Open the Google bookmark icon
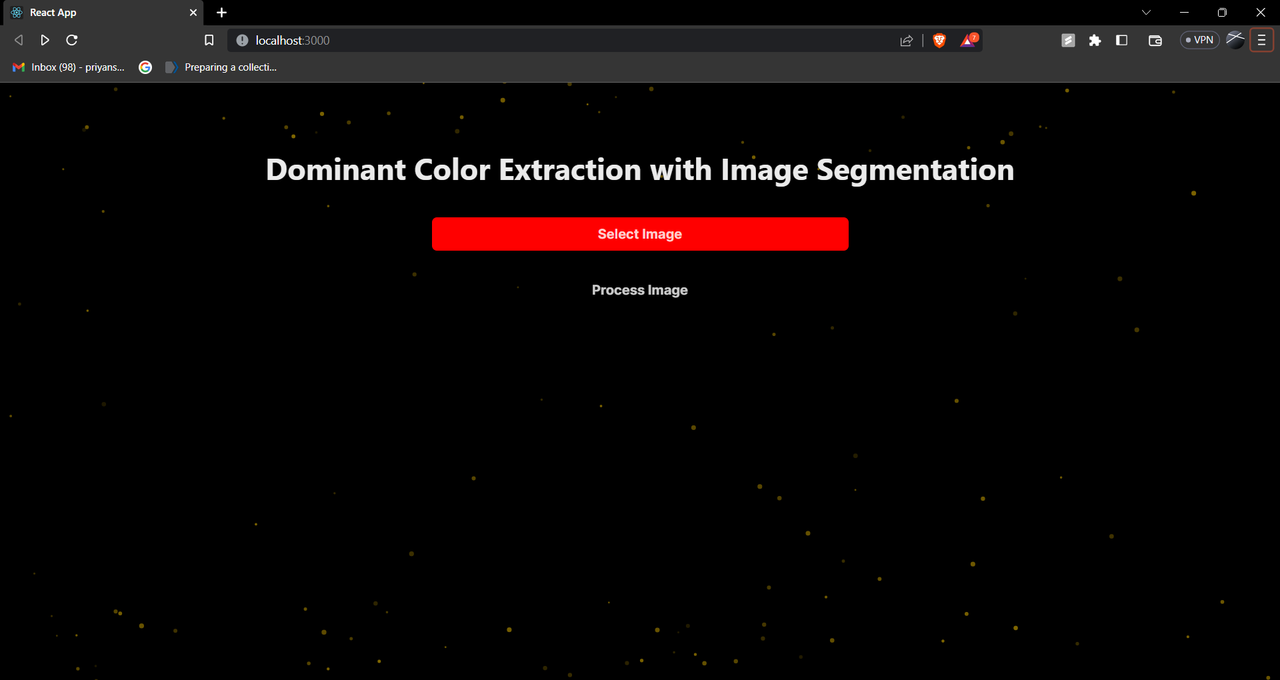 [146, 67]
